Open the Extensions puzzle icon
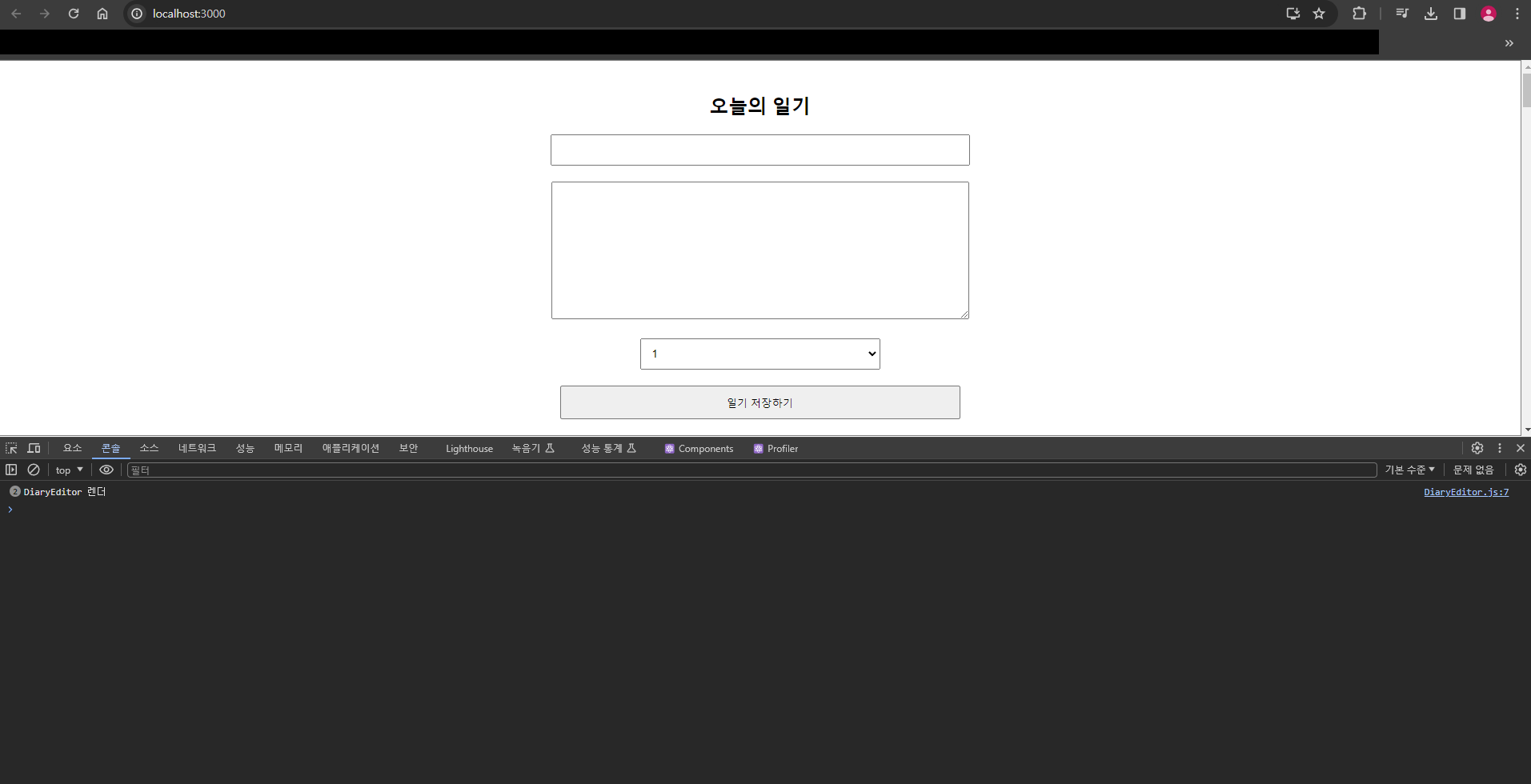This screenshot has width=1531, height=784. click(1359, 14)
